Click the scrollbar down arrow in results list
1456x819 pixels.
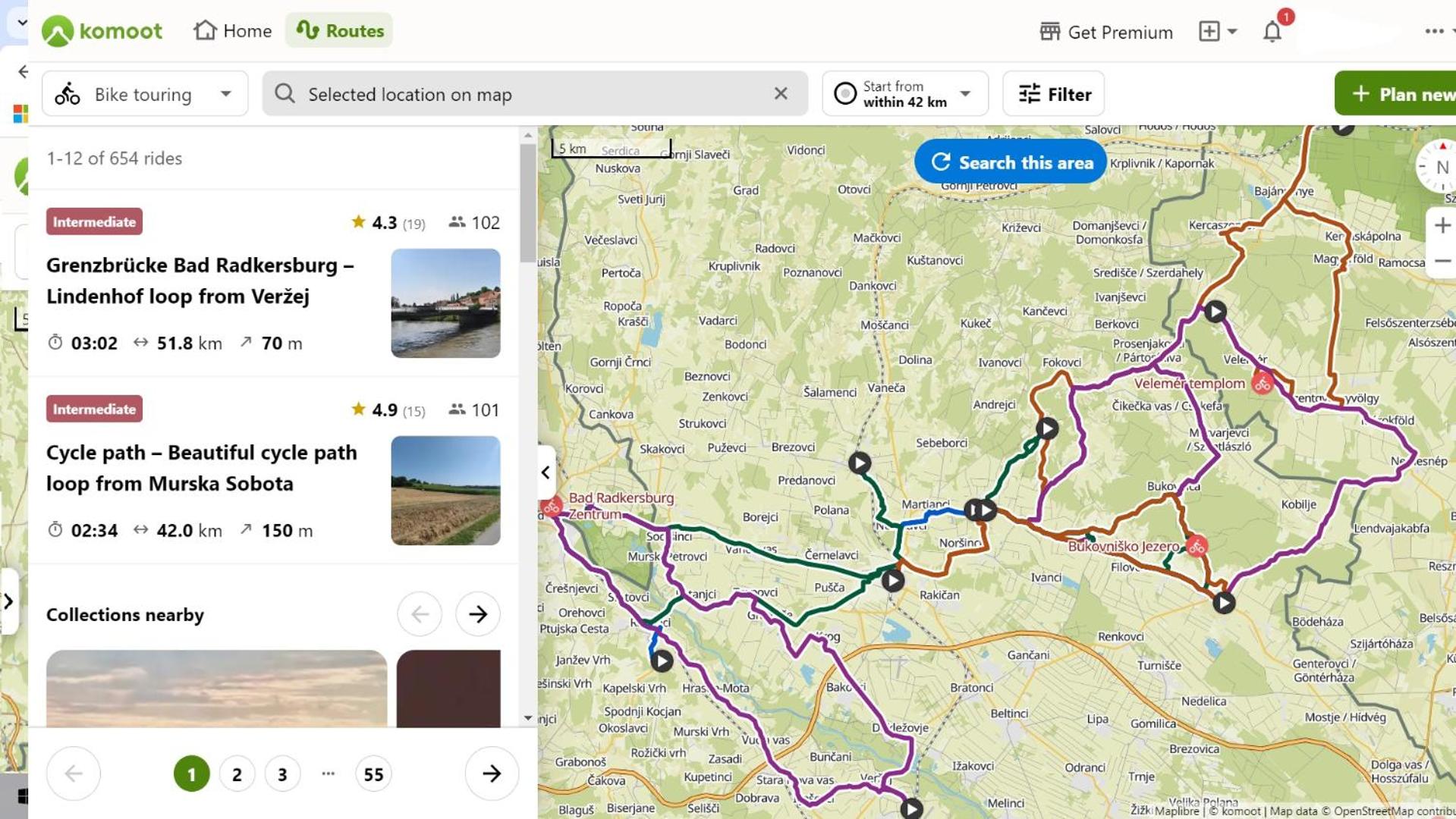(528, 717)
